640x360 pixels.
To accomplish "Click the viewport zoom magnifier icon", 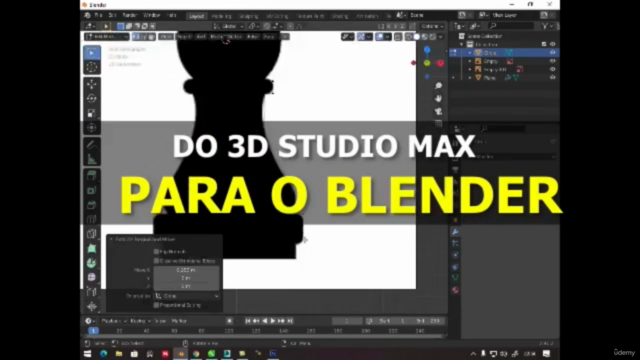I will coord(438,86).
